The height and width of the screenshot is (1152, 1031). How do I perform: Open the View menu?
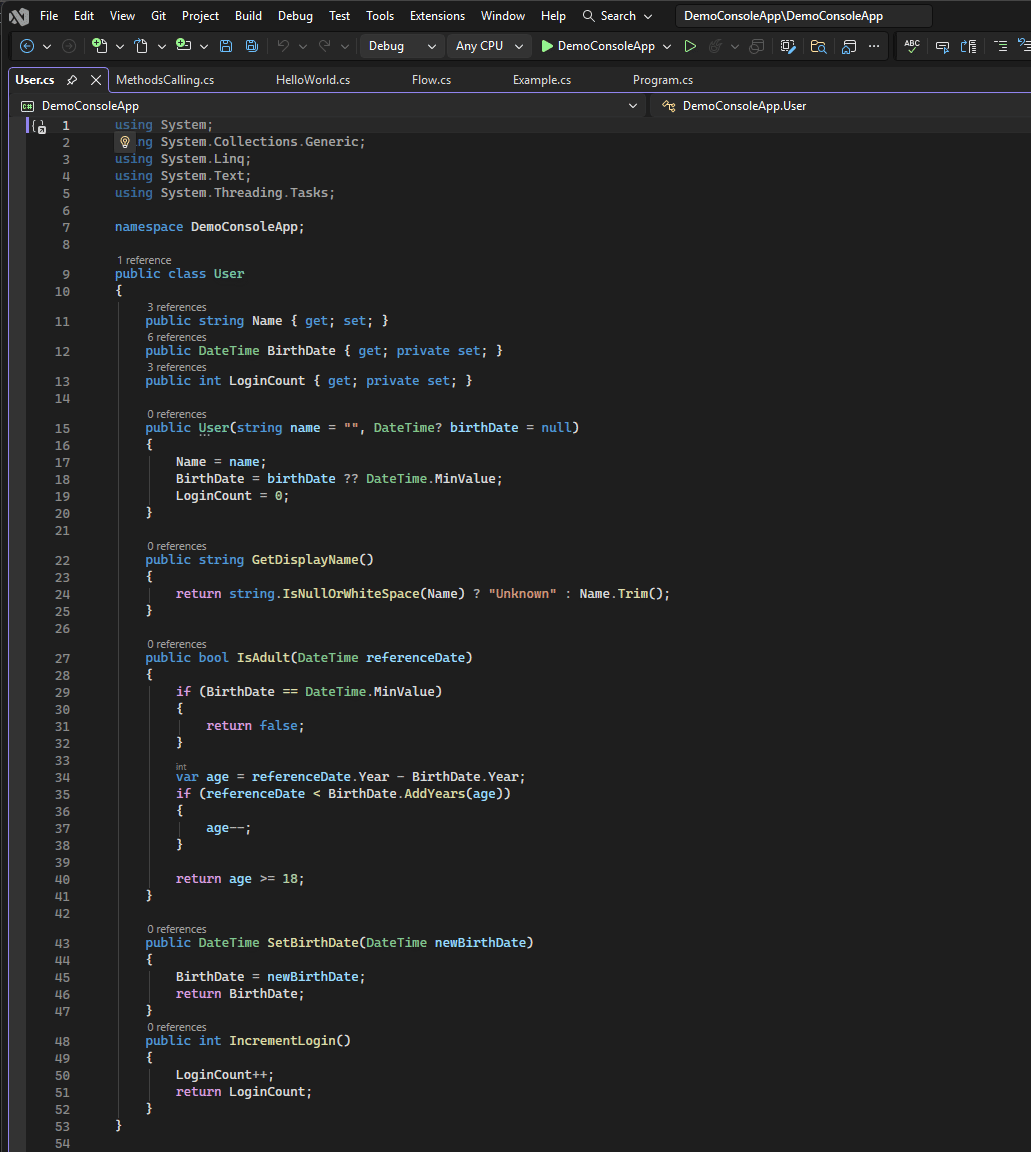point(122,15)
